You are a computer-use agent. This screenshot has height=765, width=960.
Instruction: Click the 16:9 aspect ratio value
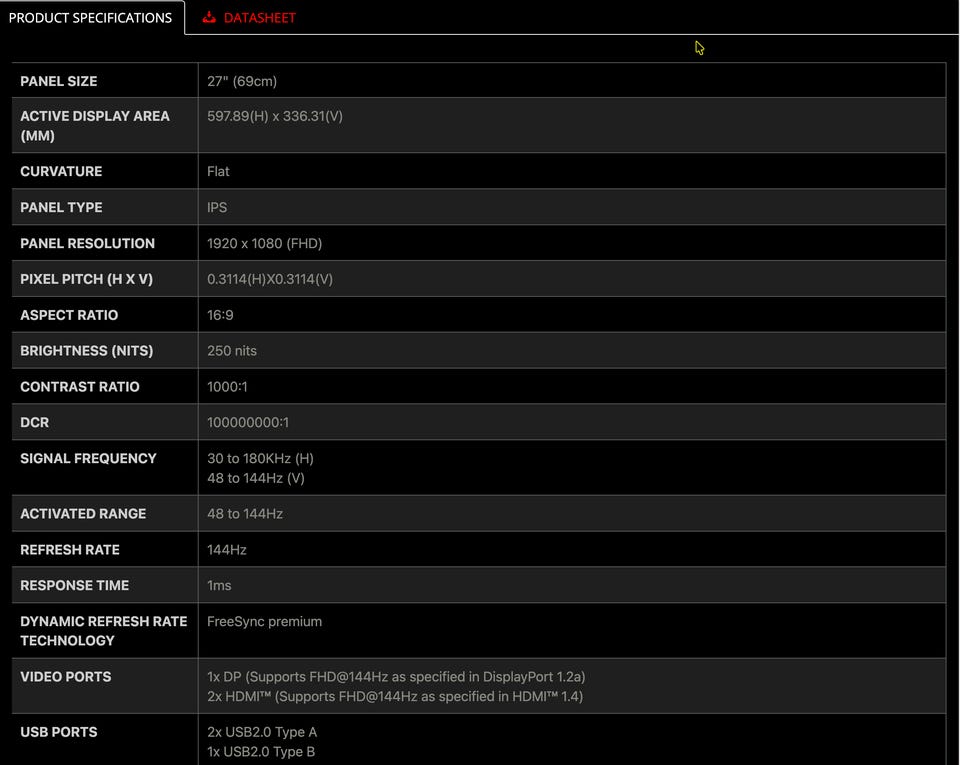pyautogui.click(x=220, y=315)
